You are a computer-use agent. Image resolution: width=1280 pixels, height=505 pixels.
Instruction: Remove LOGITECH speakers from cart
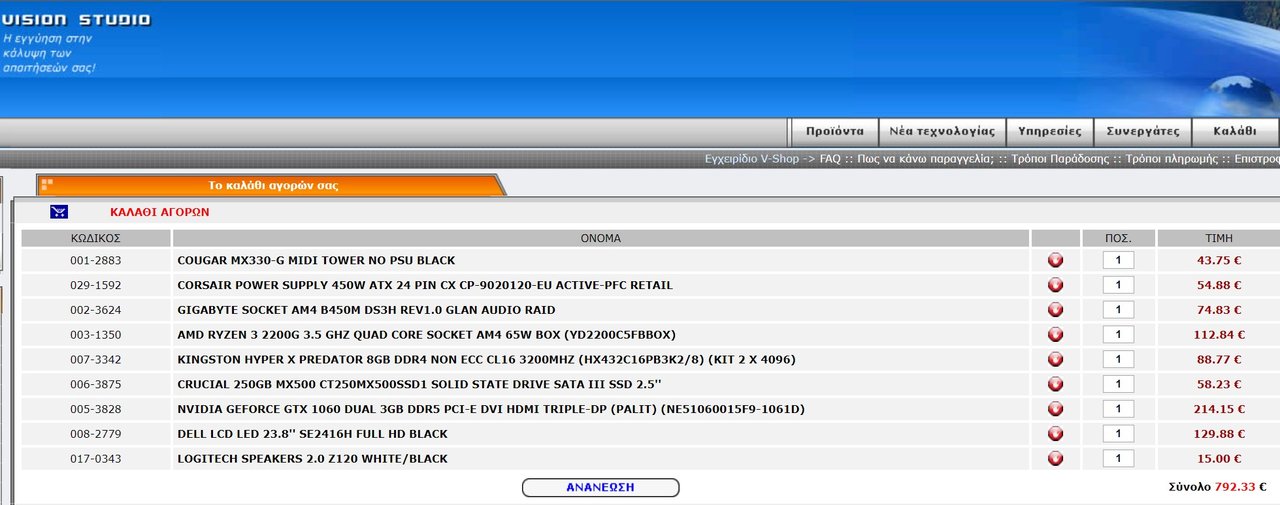point(1055,458)
